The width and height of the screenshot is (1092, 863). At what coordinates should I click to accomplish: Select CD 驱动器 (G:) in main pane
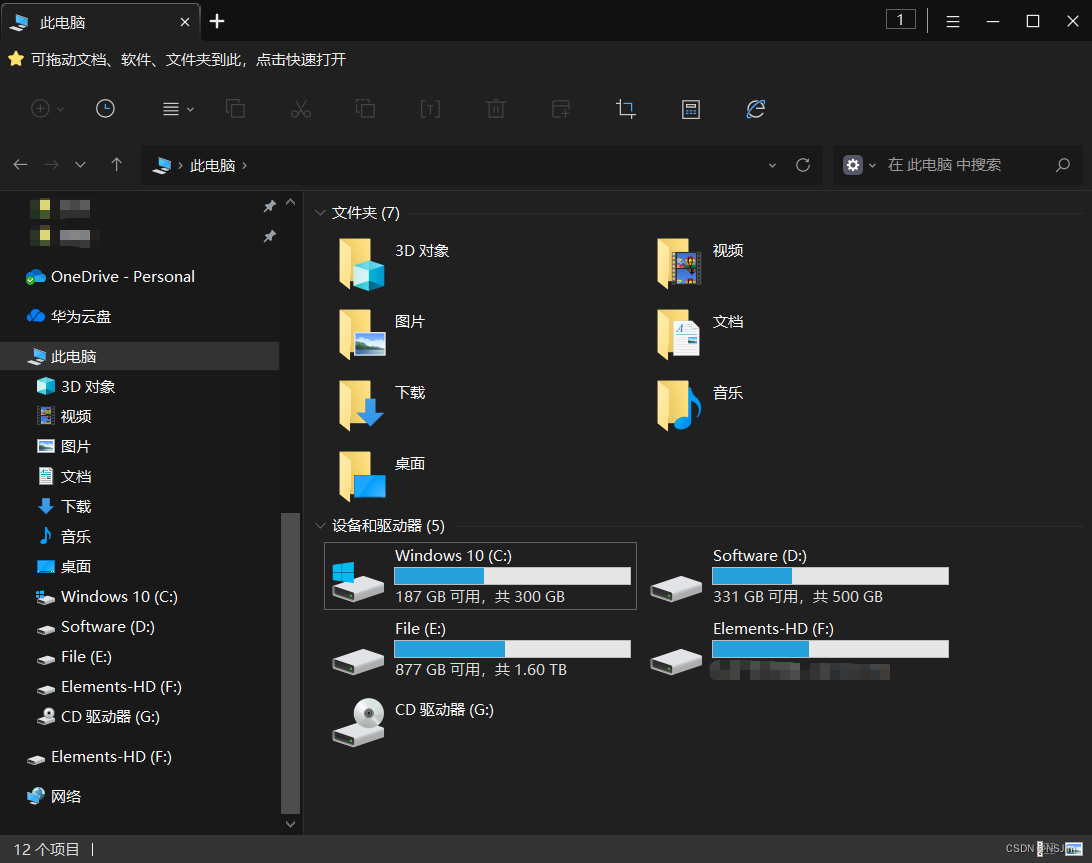[412, 722]
